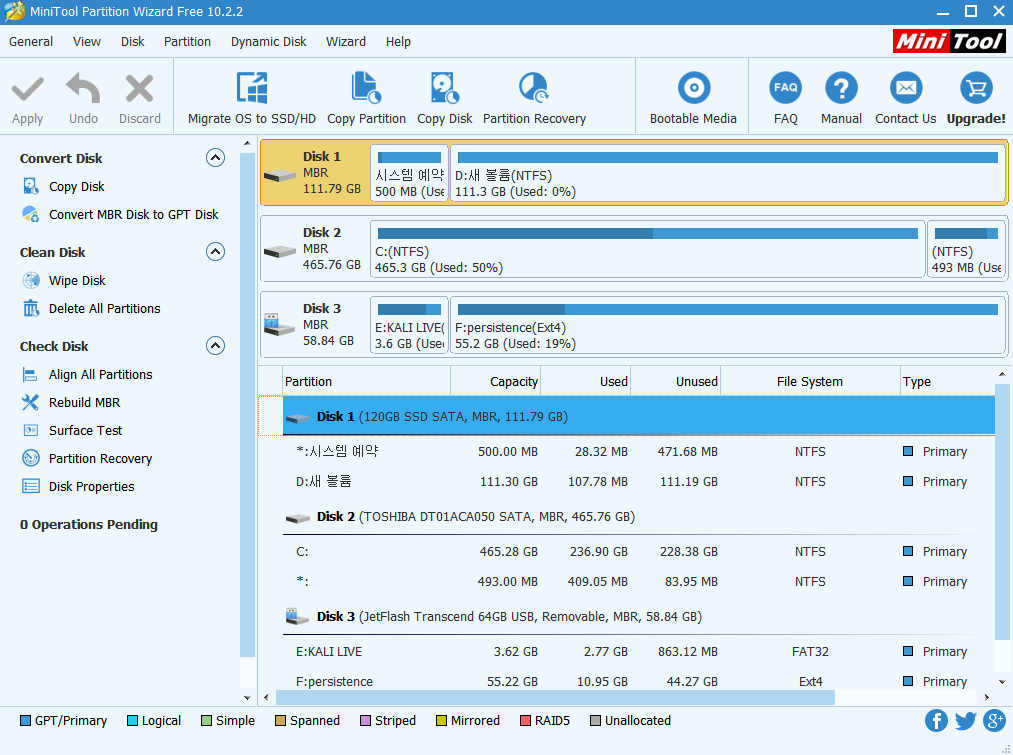Click the partition list horizontal scrollbar

pos(555,698)
